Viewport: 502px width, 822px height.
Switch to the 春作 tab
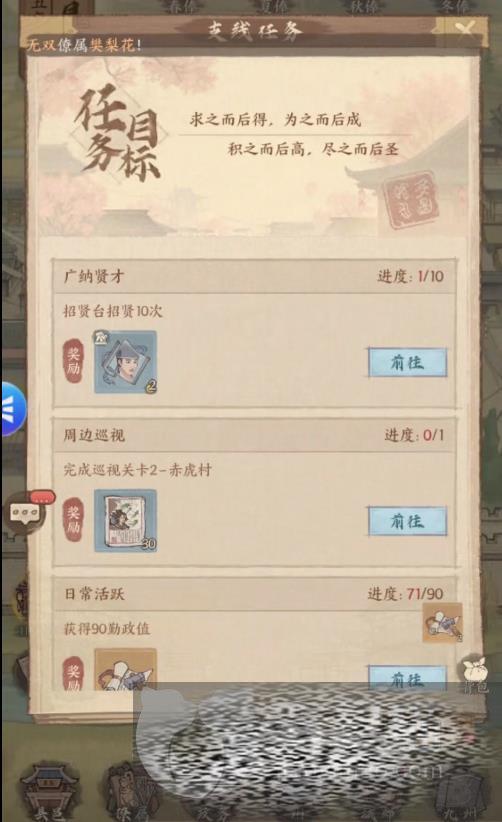[x=185, y=7]
